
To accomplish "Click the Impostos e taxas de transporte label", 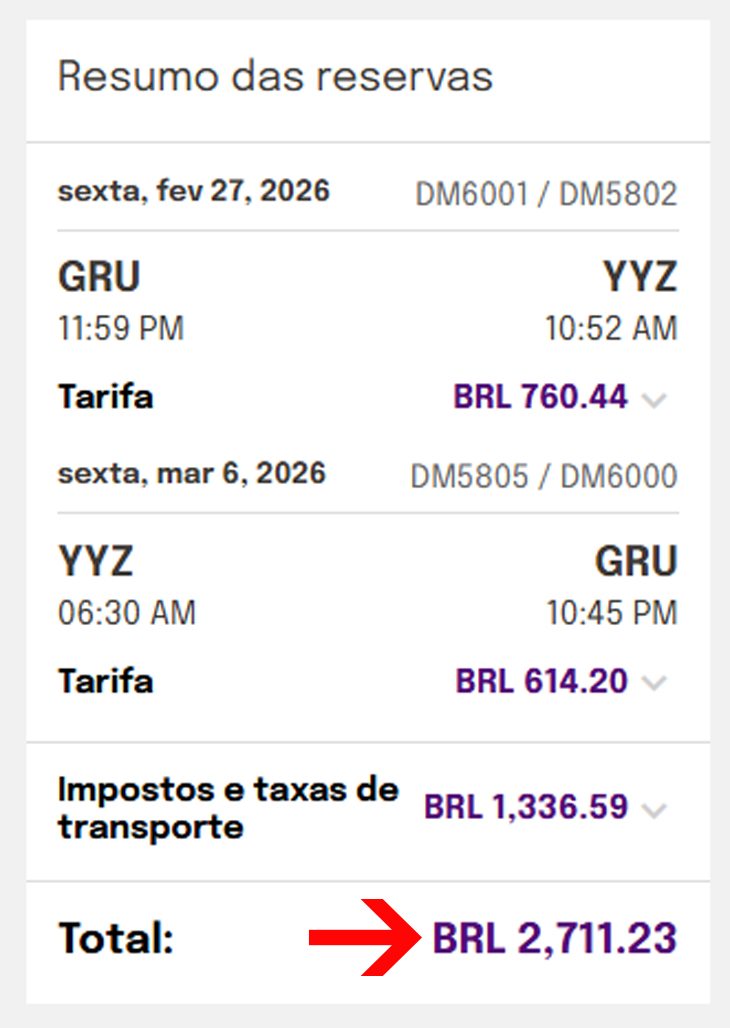I will [228, 808].
